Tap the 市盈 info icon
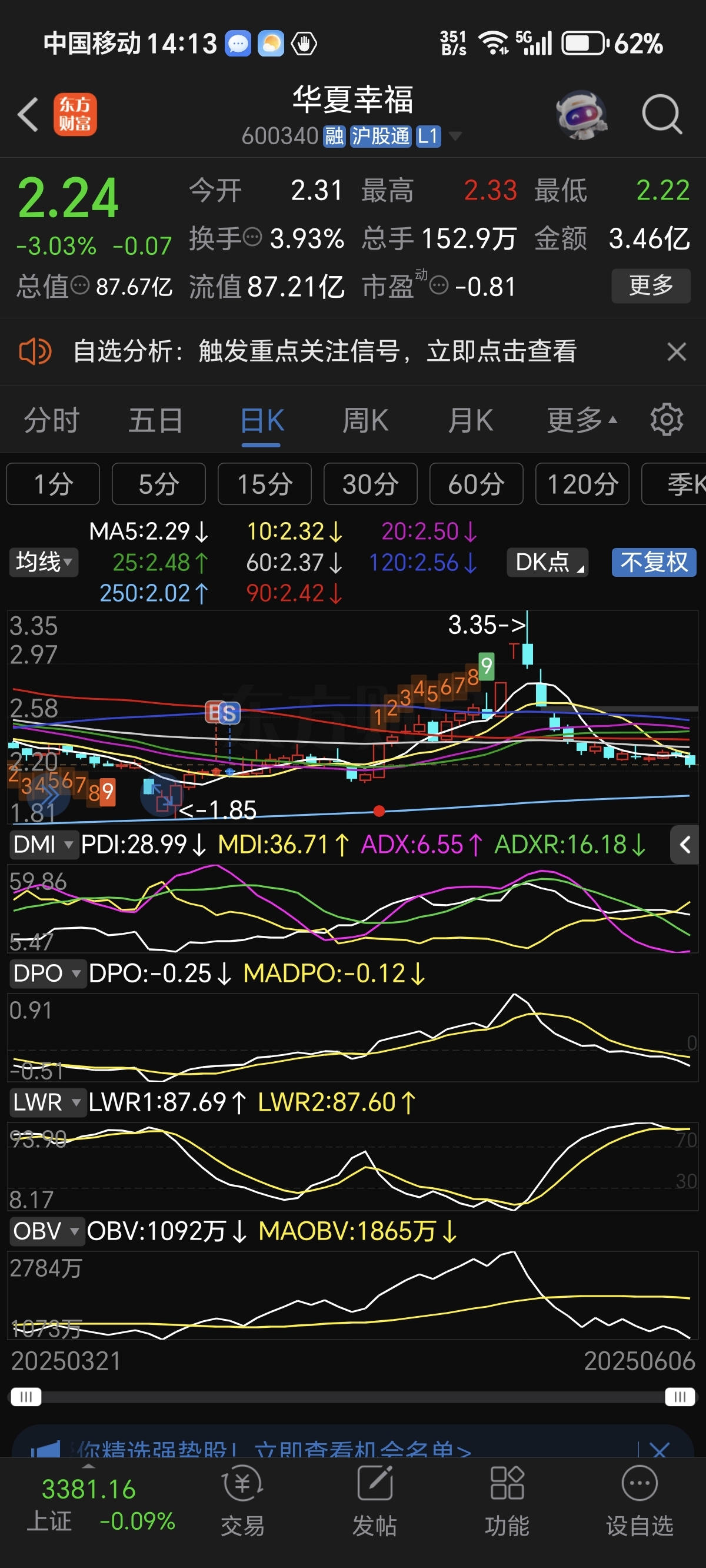This screenshot has width=706, height=1568. click(x=439, y=285)
